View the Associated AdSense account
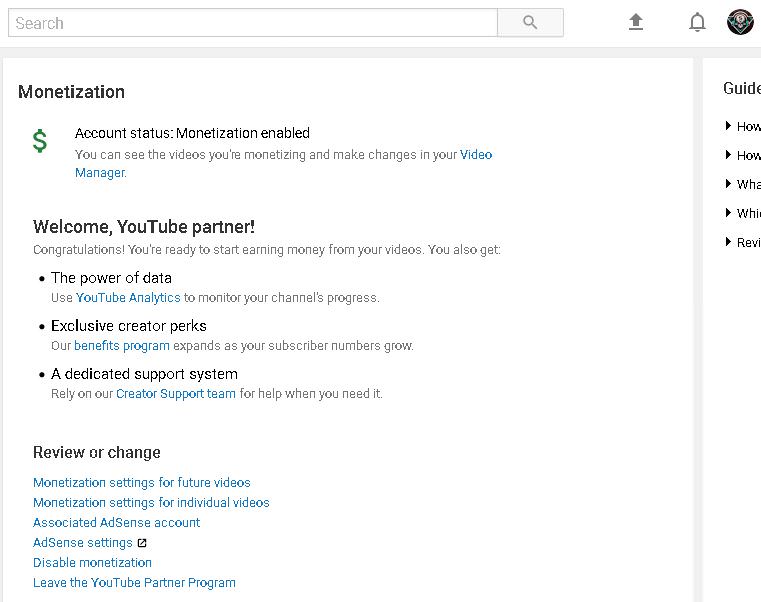761x602 pixels. click(116, 522)
